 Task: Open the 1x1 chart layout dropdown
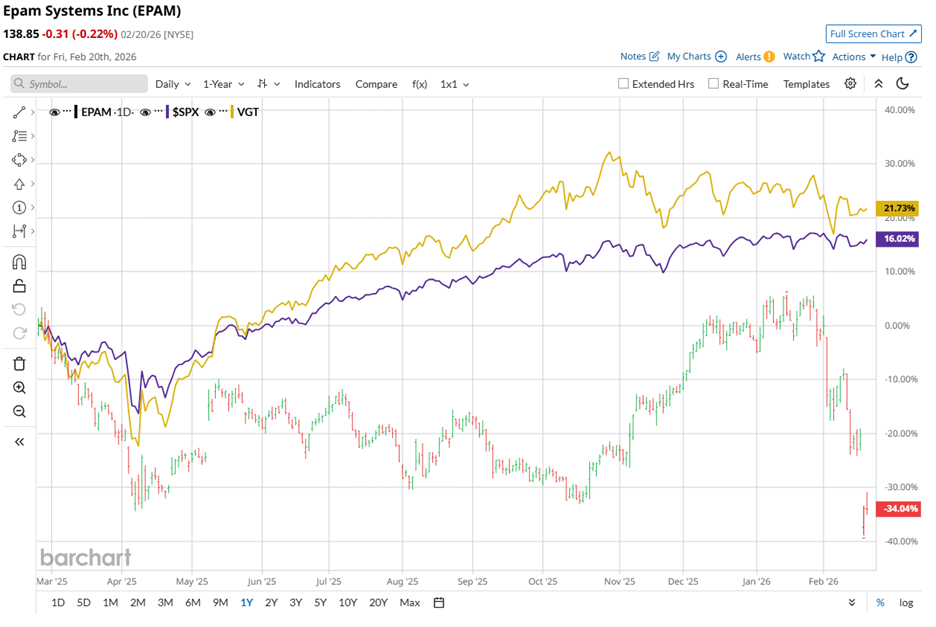(x=454, y=84)
